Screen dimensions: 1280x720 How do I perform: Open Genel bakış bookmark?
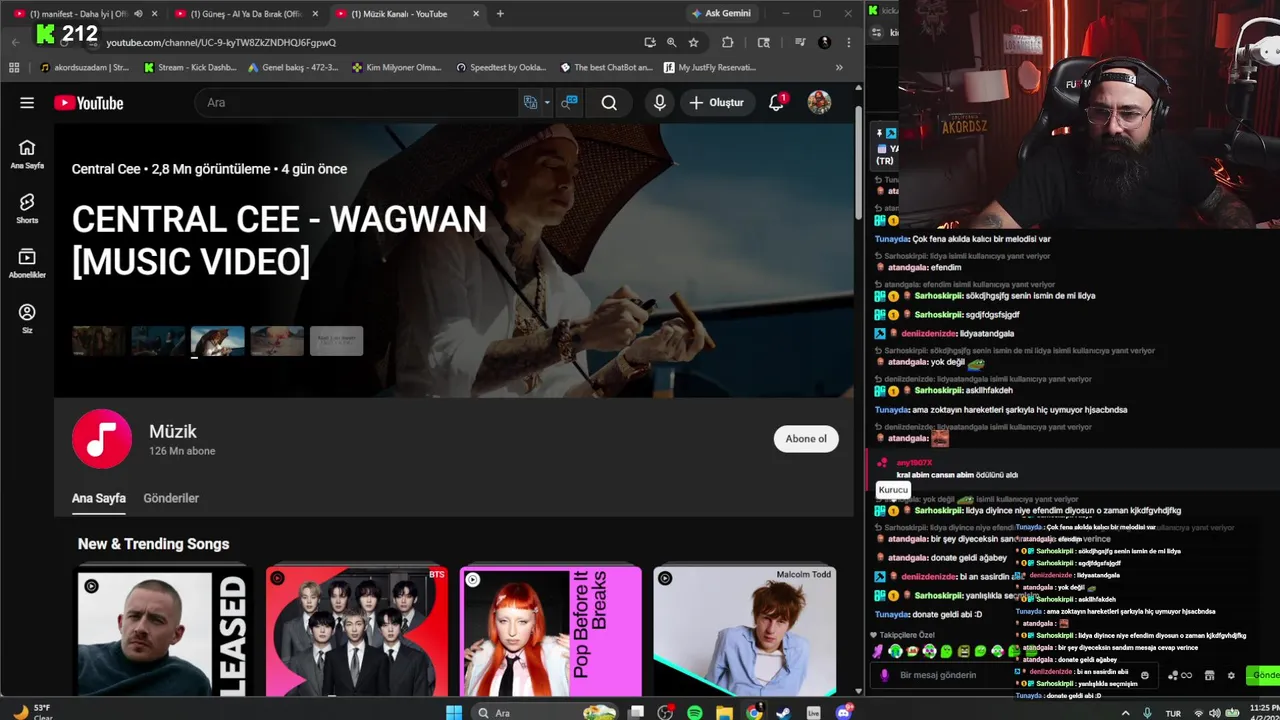coord(293,67)
